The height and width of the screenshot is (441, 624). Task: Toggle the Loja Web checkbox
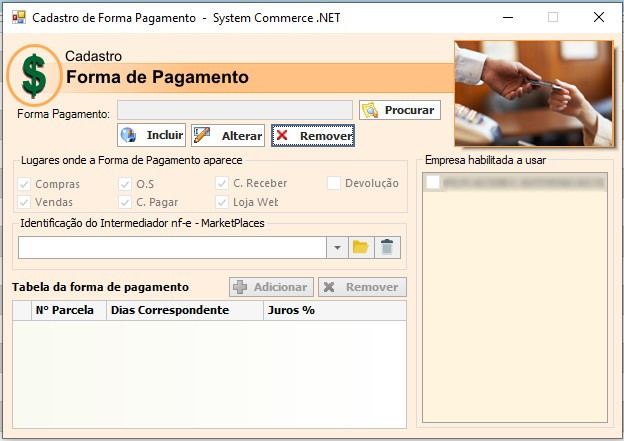click(222, 202)
